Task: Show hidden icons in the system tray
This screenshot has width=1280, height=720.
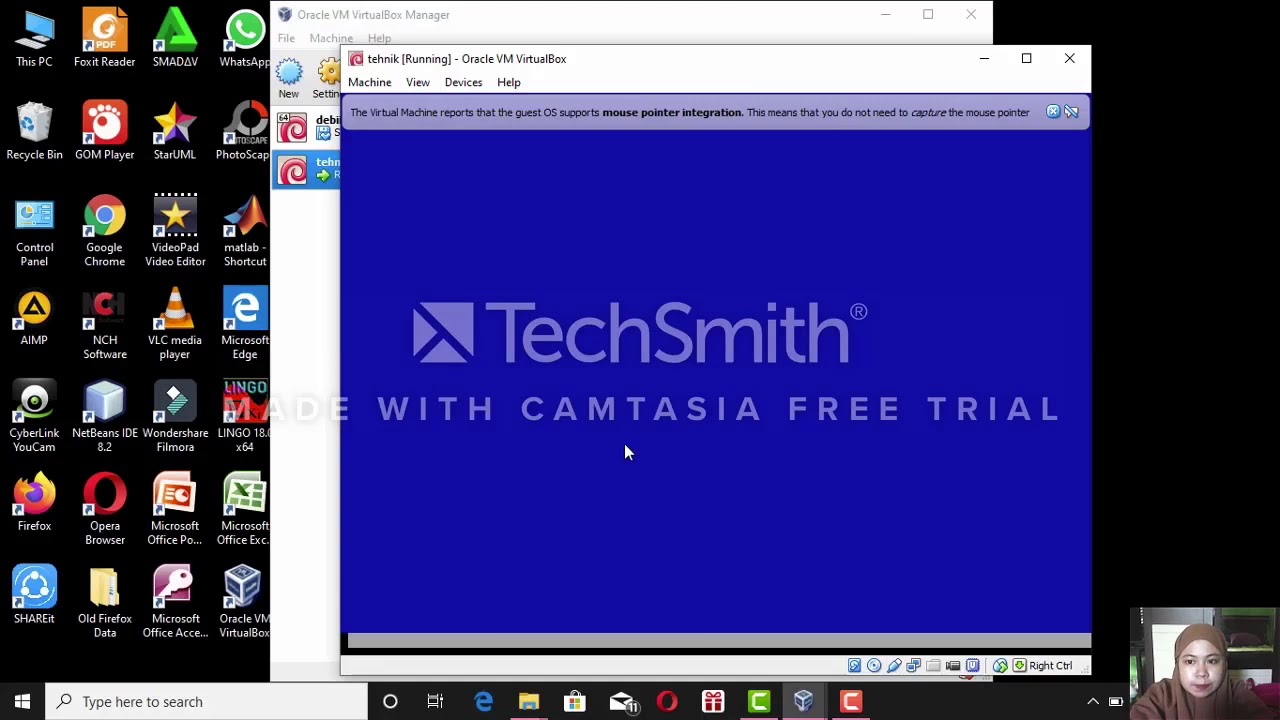Action: (x=1093, y=702)
